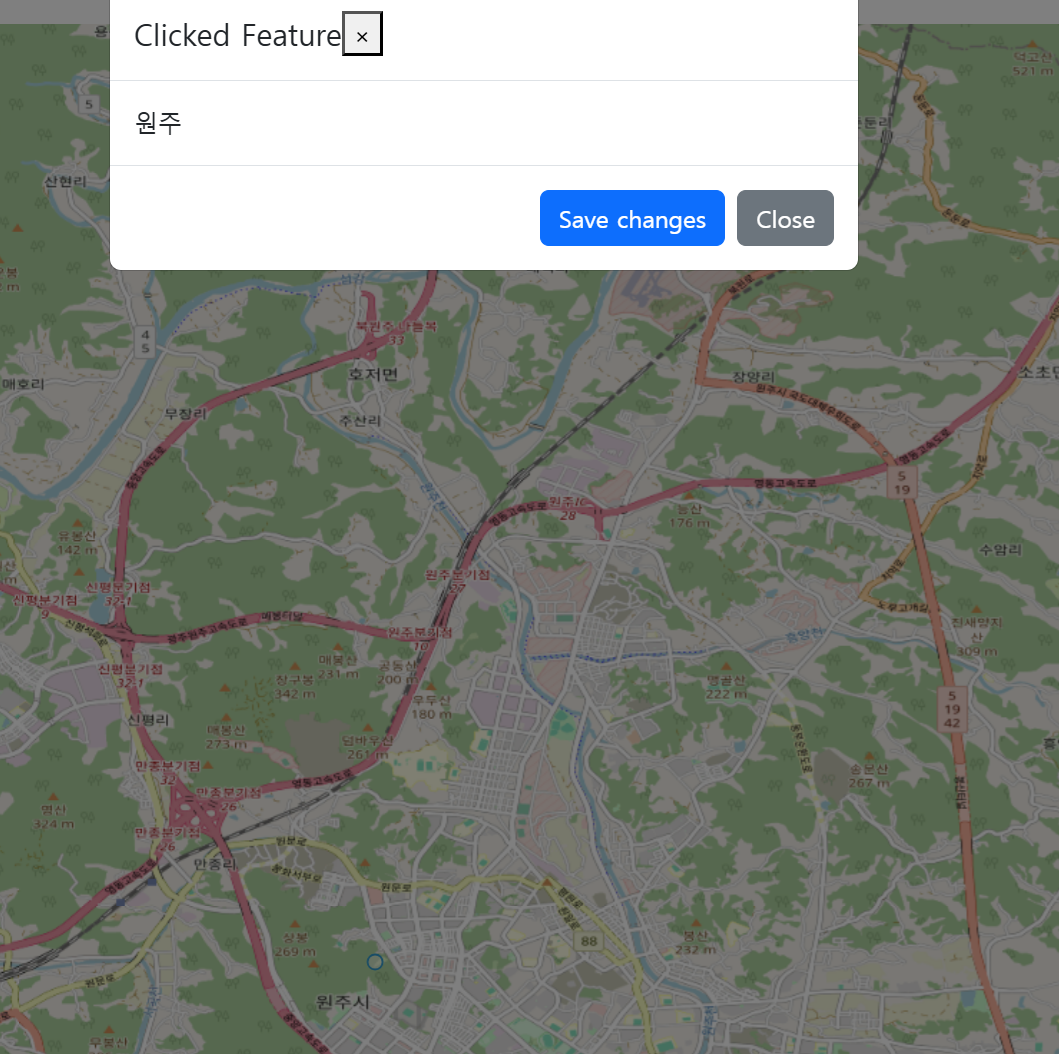Click the 4 5 route shield
The height and width of the screenshot is (1054, 1059).
145,341
